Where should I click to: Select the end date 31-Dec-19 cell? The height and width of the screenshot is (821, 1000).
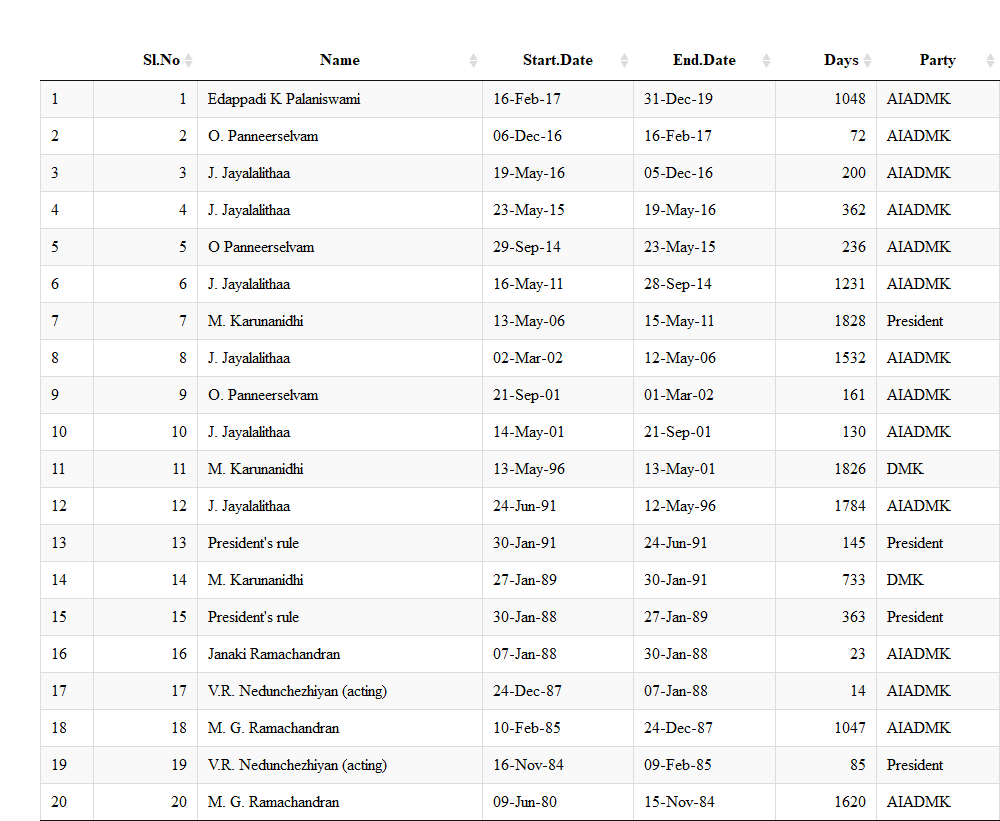coord(678,99)
